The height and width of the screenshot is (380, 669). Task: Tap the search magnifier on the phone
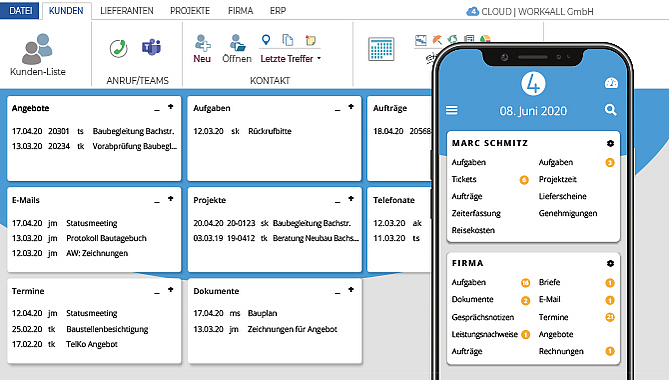pos(611,110)
